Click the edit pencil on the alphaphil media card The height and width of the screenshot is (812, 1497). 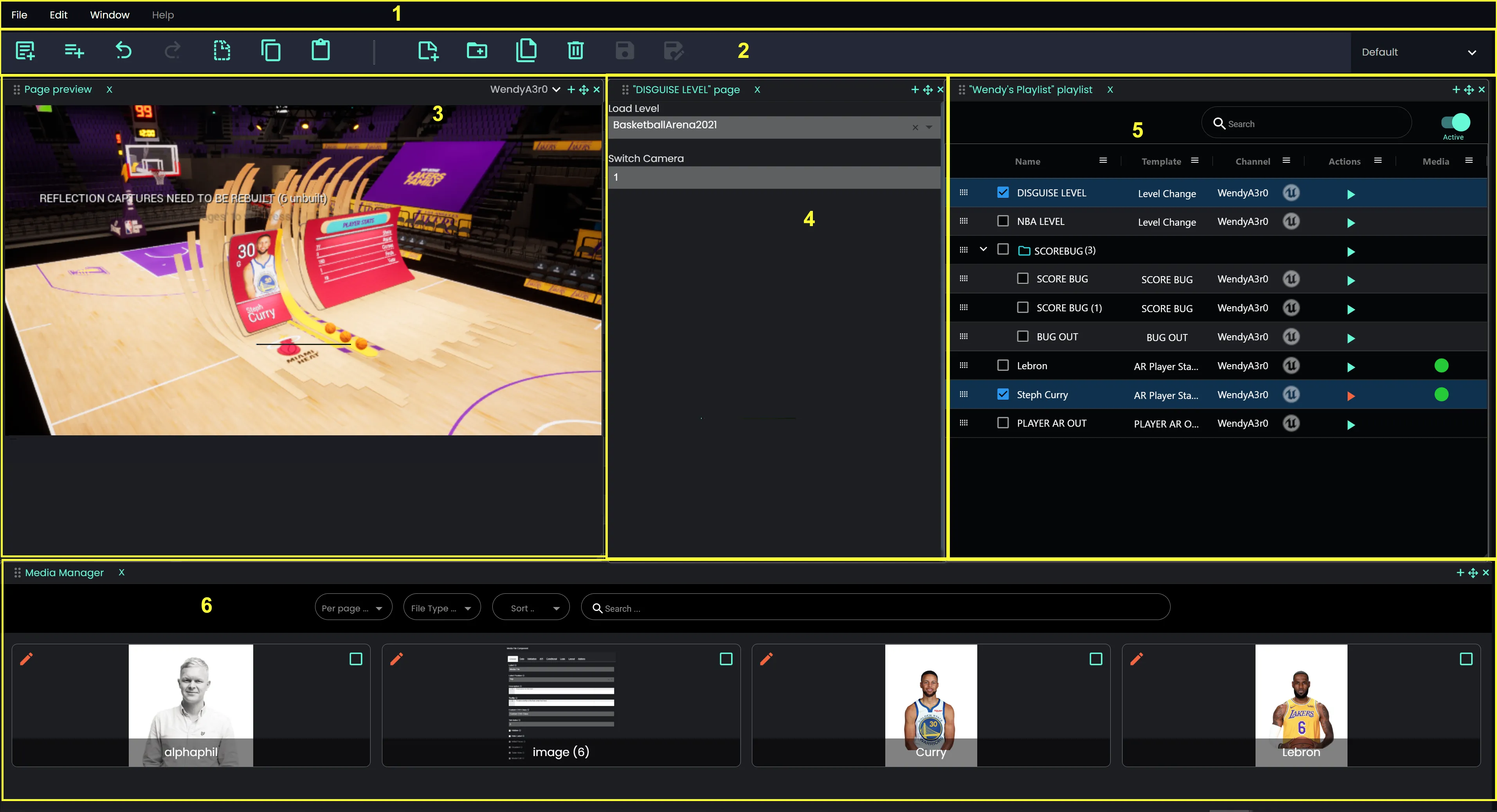pos(26,659)
